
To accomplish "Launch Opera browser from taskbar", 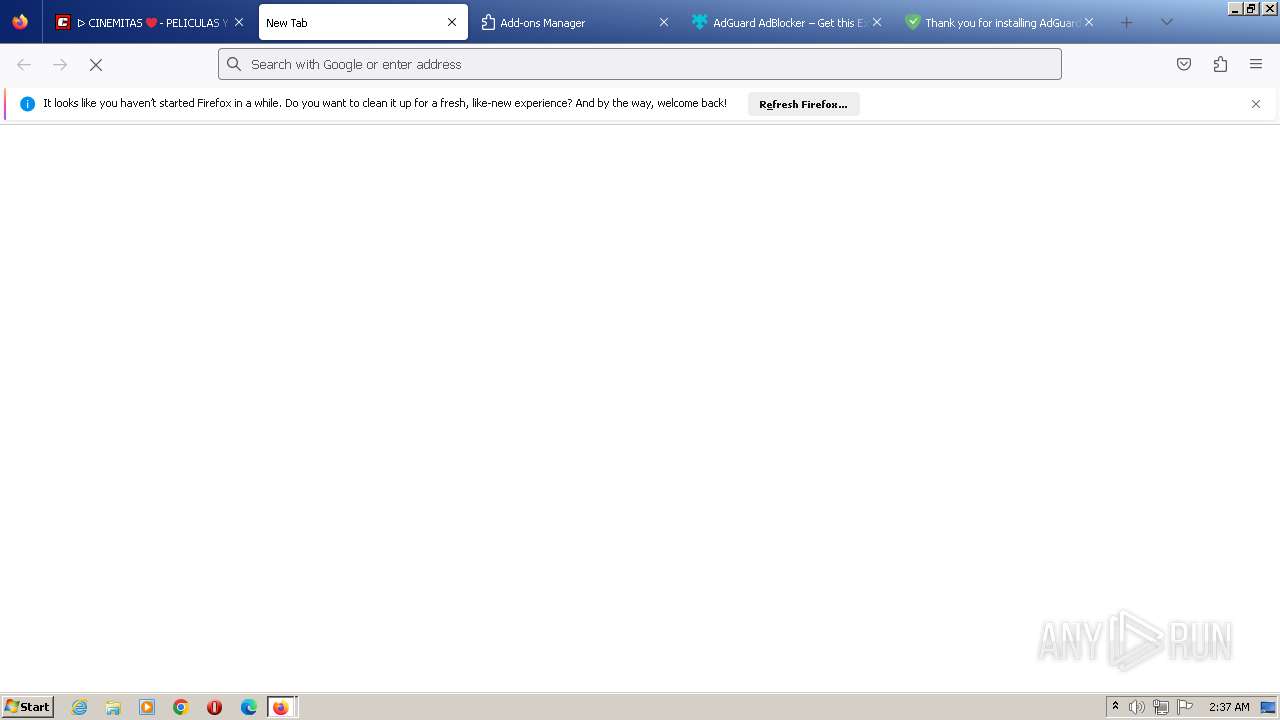I will (x=214, y=707).
